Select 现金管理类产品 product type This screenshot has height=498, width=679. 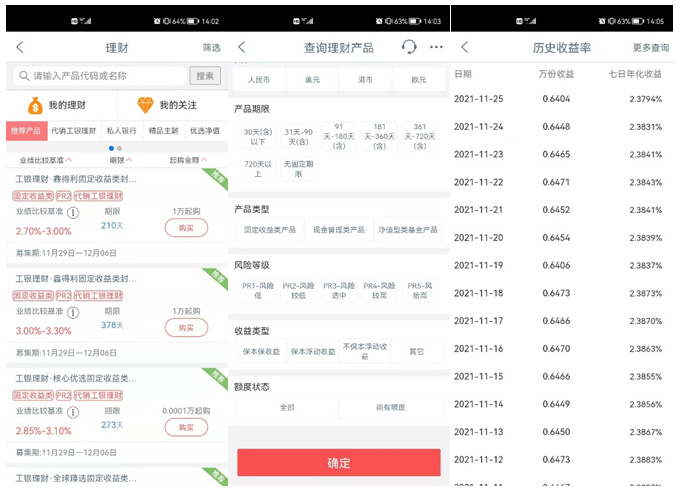(339, 230)
